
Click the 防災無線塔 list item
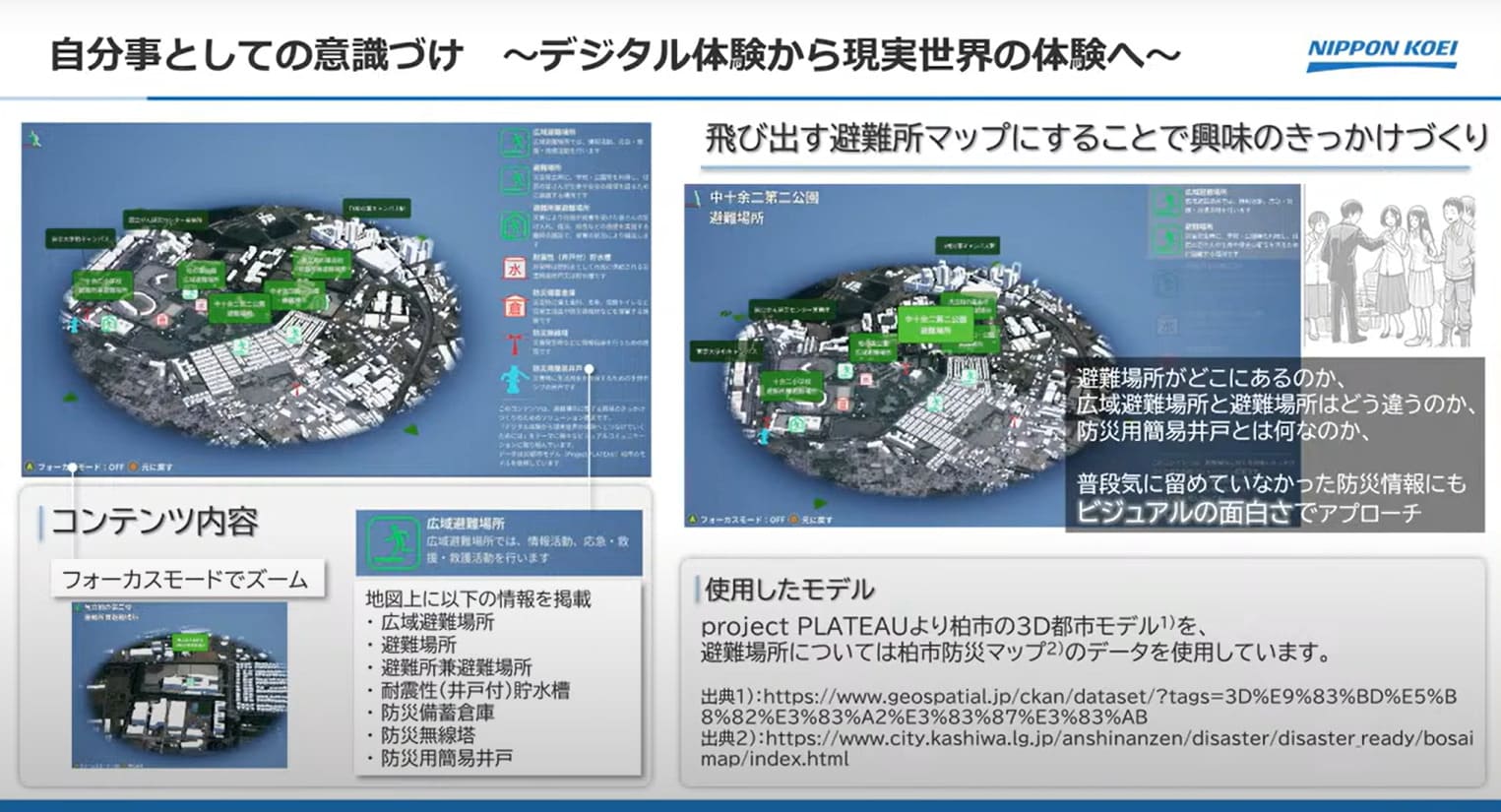point(427,735)
